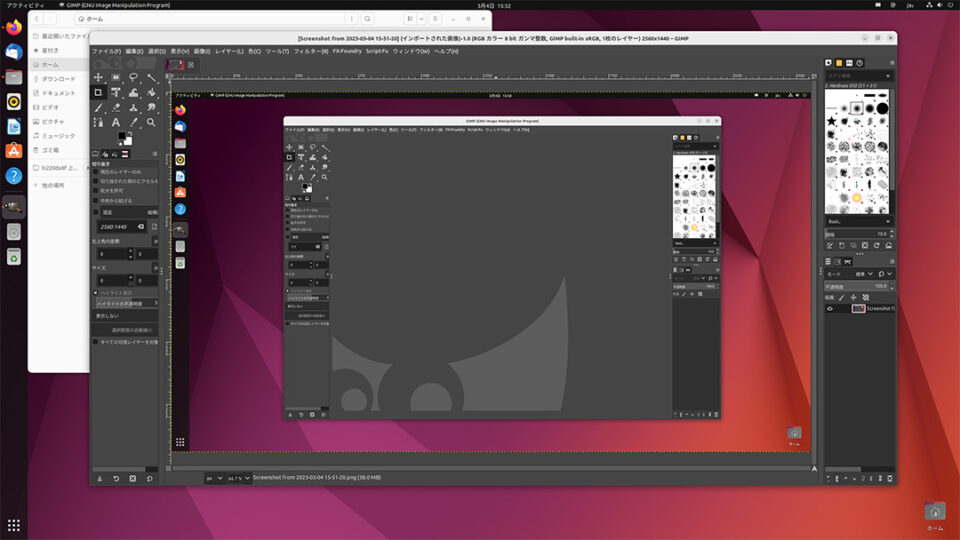Select the Crop tool
This screenshot has width=960, height=540.
pyautogui.click(x=98, y=92)
